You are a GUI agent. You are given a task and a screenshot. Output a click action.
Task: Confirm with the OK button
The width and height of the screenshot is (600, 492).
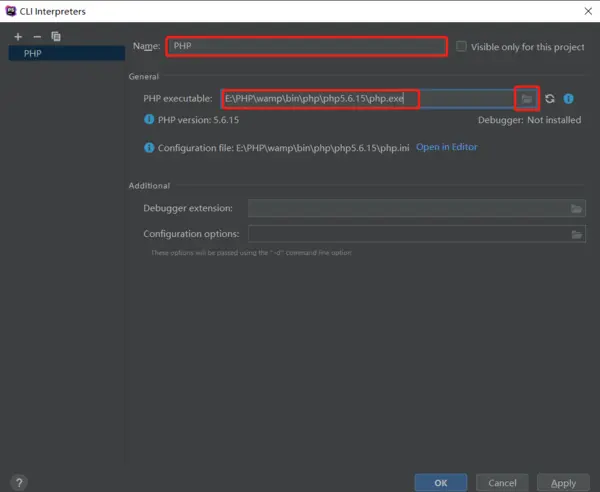pos(441,483)
